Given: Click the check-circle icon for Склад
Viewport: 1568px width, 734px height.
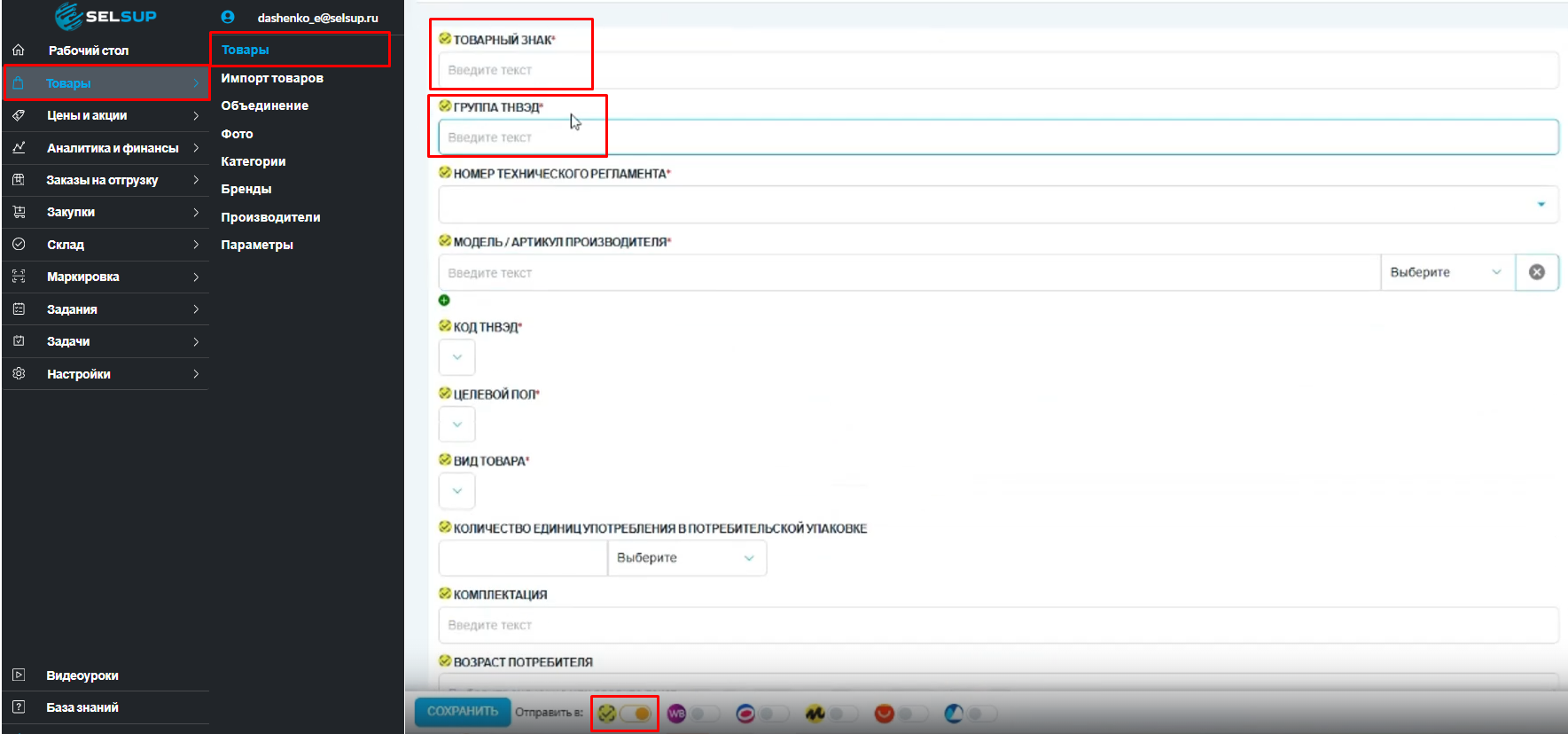Looking at the screenshot, I should pos(19,244).
